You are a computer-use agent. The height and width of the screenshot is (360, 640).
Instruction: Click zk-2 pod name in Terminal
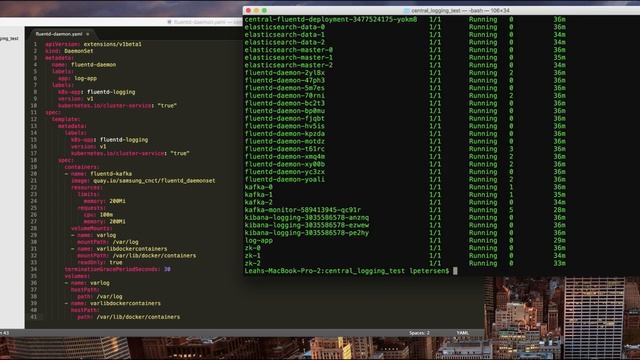pyautogui.click(x=252, y=263)
